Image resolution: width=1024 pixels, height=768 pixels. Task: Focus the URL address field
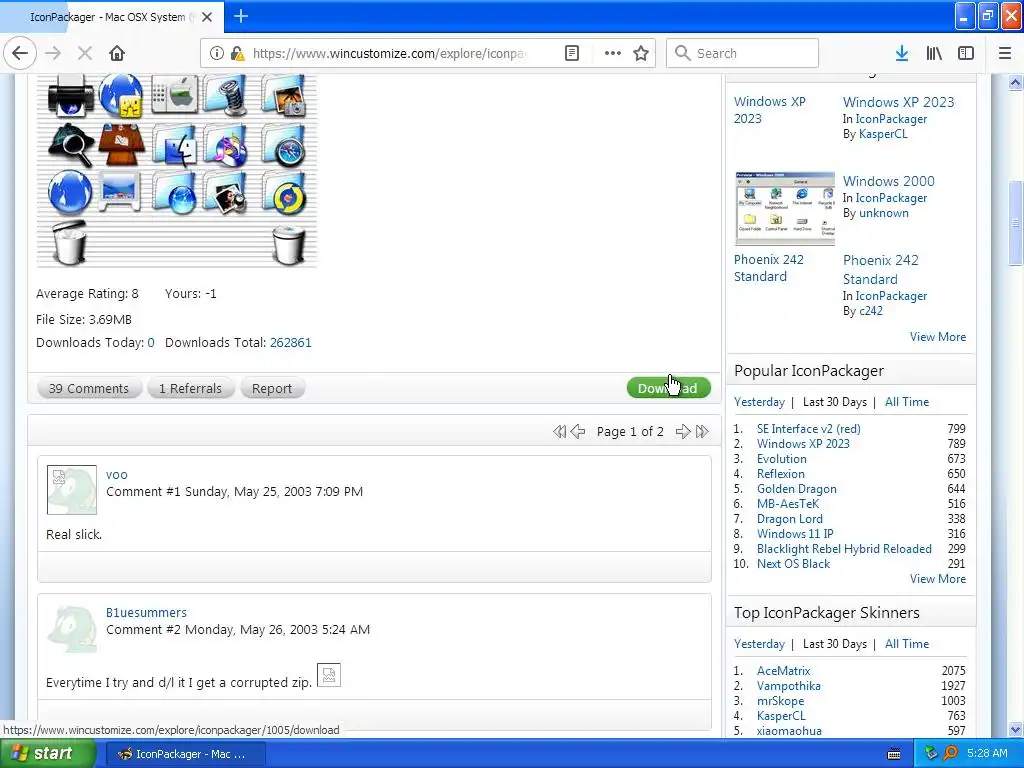pos(389,54)
